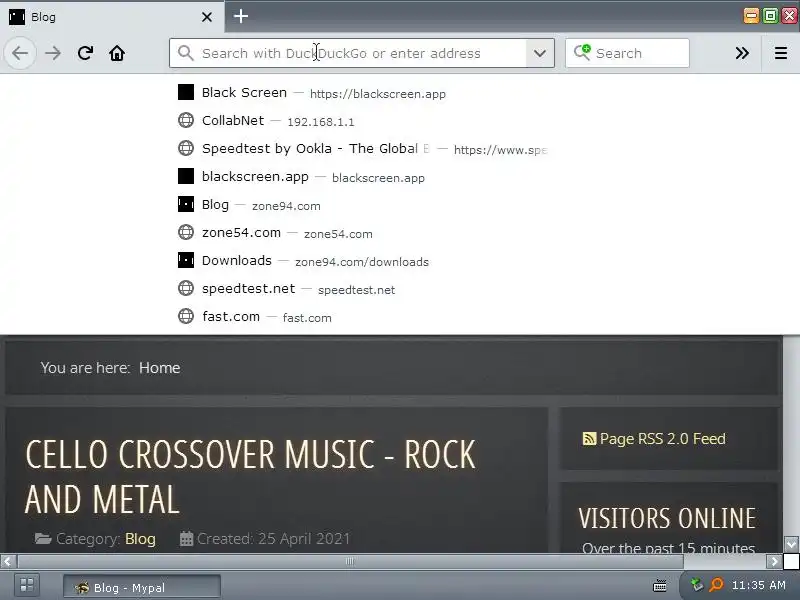Click the 11:35 AM clock

click(758, 585)
